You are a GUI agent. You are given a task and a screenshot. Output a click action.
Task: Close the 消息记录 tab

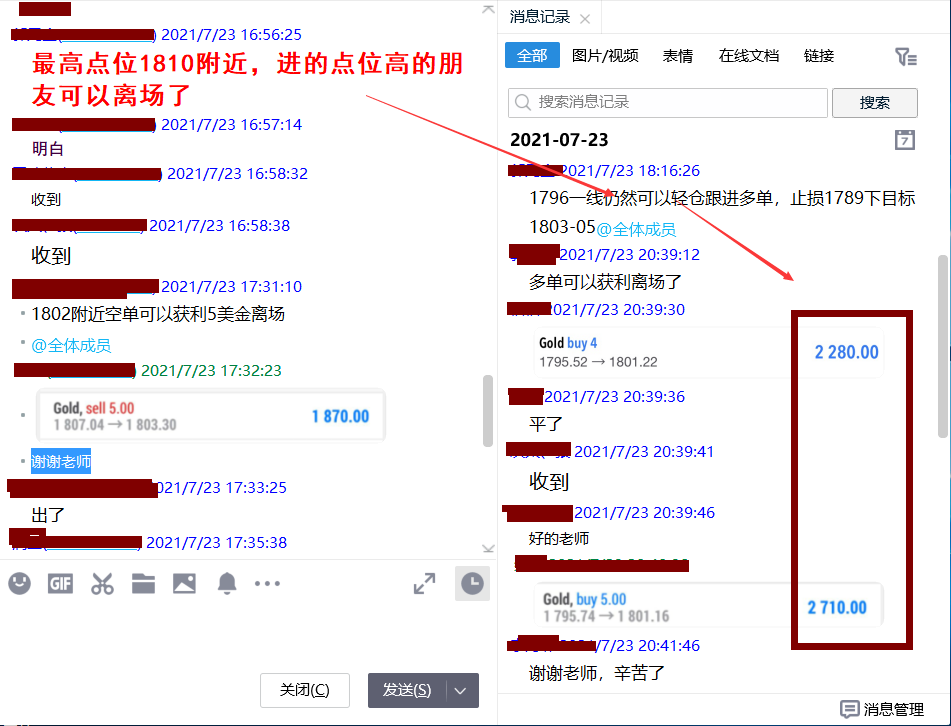coord(585,19)
